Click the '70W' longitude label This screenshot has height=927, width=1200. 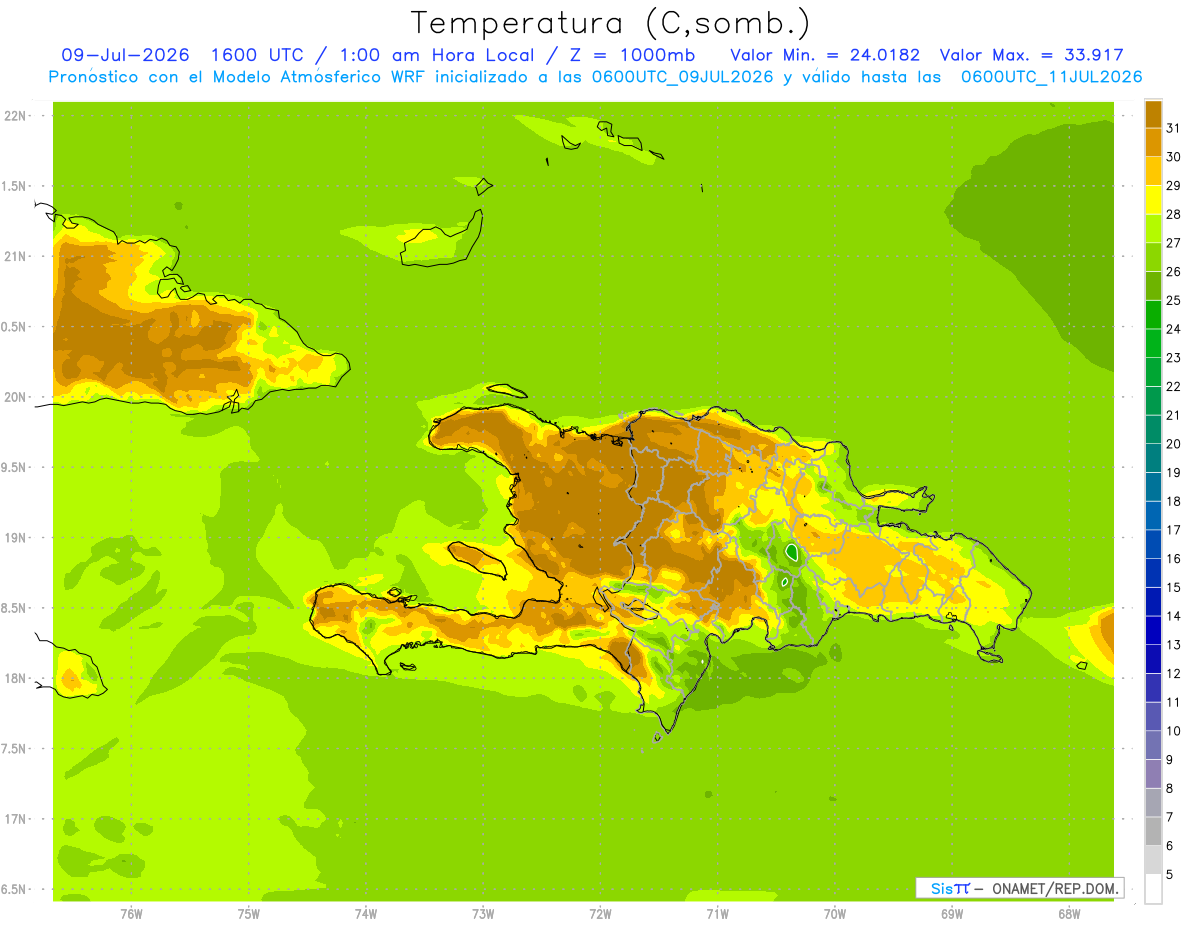(835, 913)
